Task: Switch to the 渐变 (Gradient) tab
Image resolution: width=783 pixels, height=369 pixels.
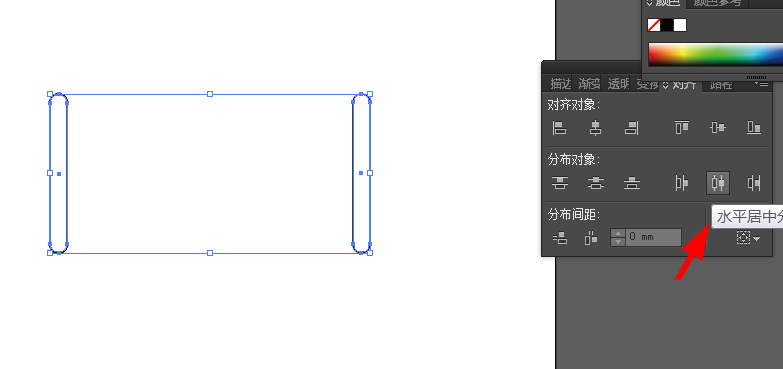Action: pyautogui.click(x=589, y=84)
